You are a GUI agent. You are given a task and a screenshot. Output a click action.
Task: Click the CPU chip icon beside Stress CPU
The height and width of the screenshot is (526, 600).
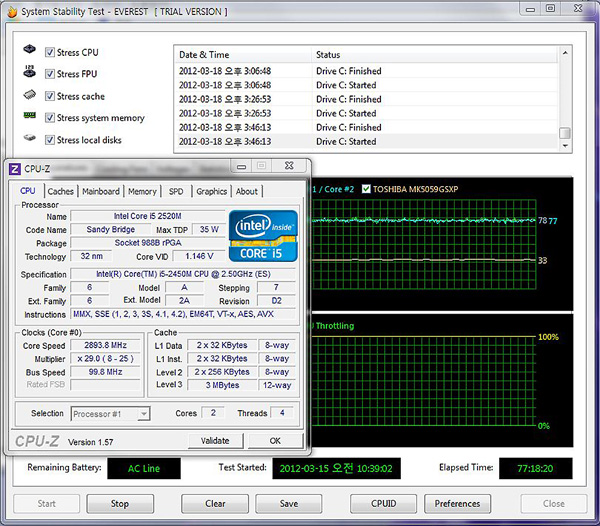pyautogui.click(x=29, y=49)
